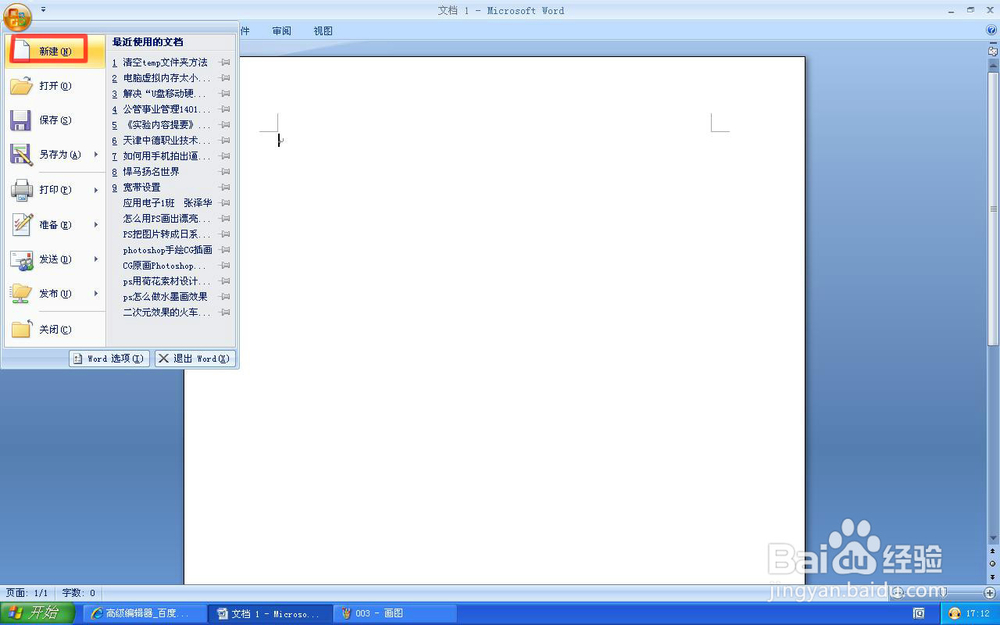Screen dimensions: 1000x625
Task: Click pin icon beside PS把图片转成日系
Action: point(224,234)
